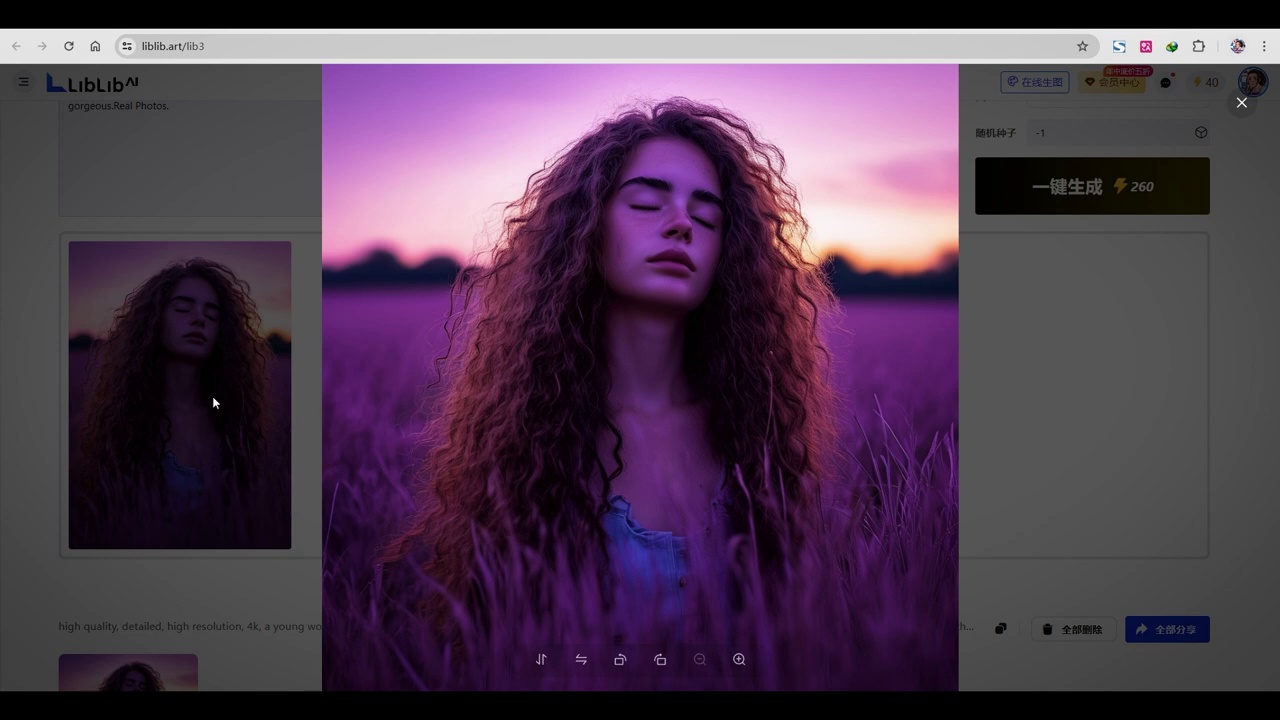Zoom out the preview image
Image resolution: width=1280 pixels, height=720 pixels.
700,659
